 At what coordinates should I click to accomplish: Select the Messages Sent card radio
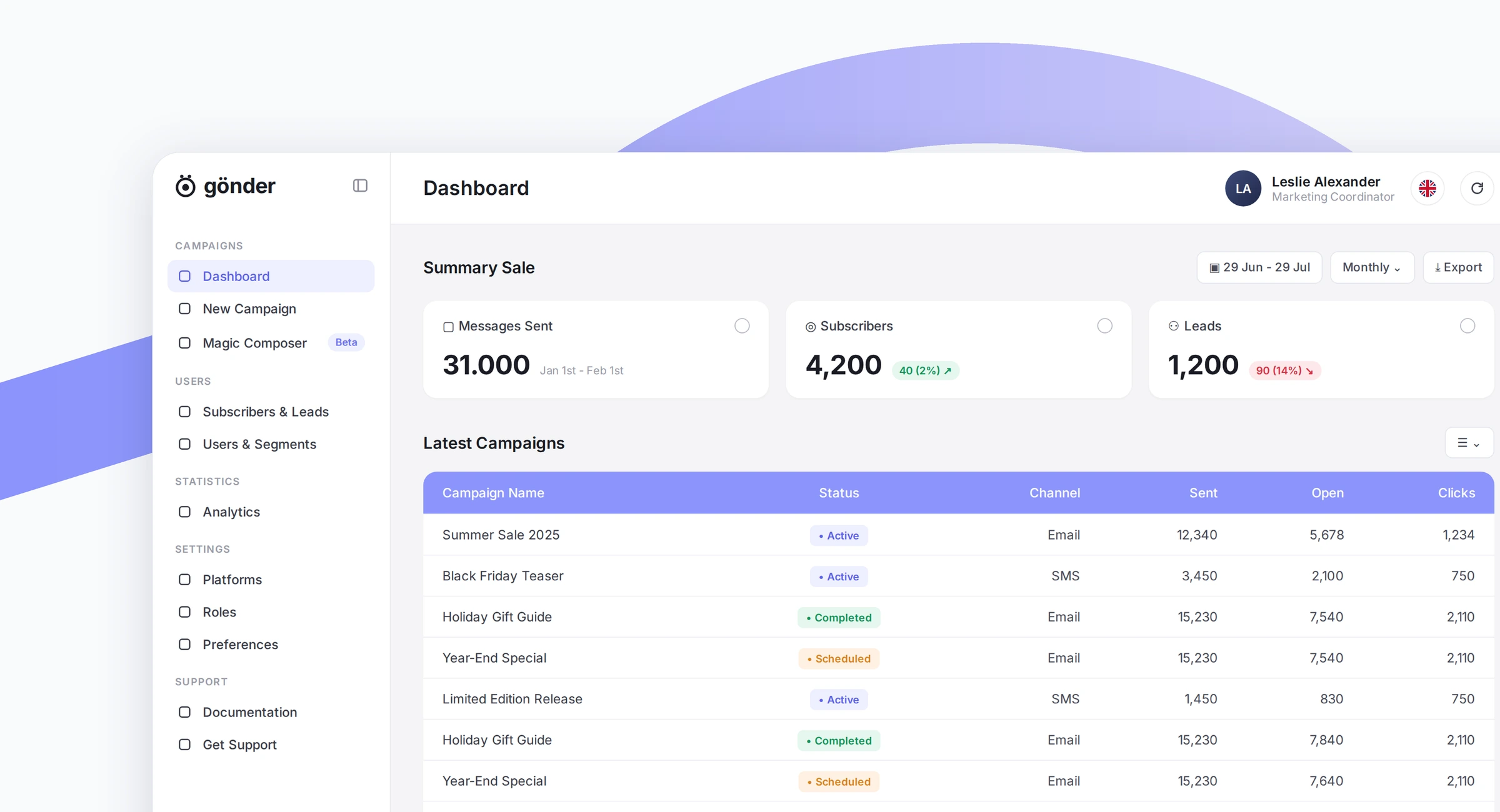742,326
